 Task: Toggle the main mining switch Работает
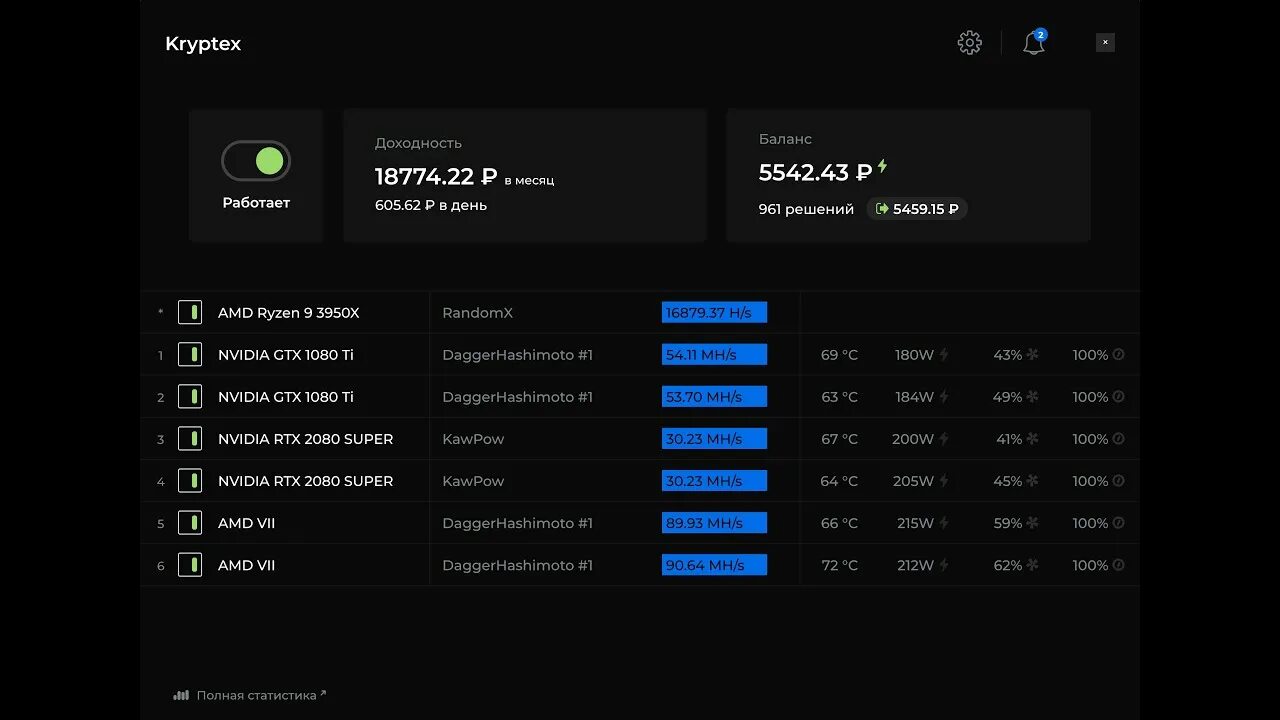[x=256, y=161]
